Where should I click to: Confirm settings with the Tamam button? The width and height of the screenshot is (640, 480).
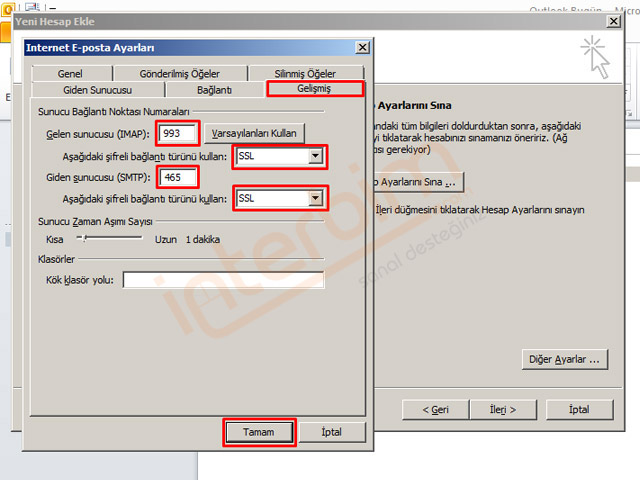click(258, 431)
